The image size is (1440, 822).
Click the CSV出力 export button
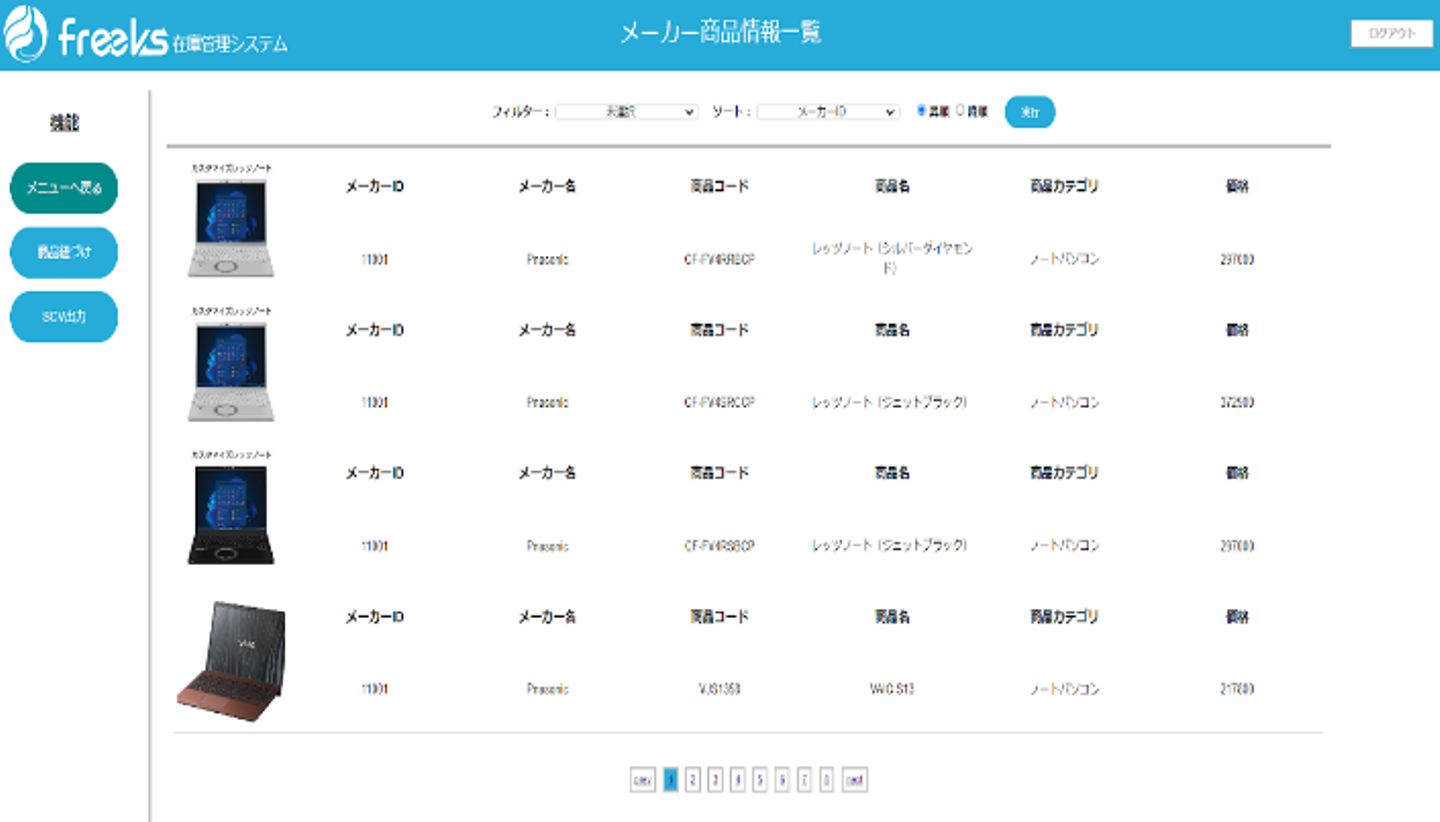tap(64, 316)
